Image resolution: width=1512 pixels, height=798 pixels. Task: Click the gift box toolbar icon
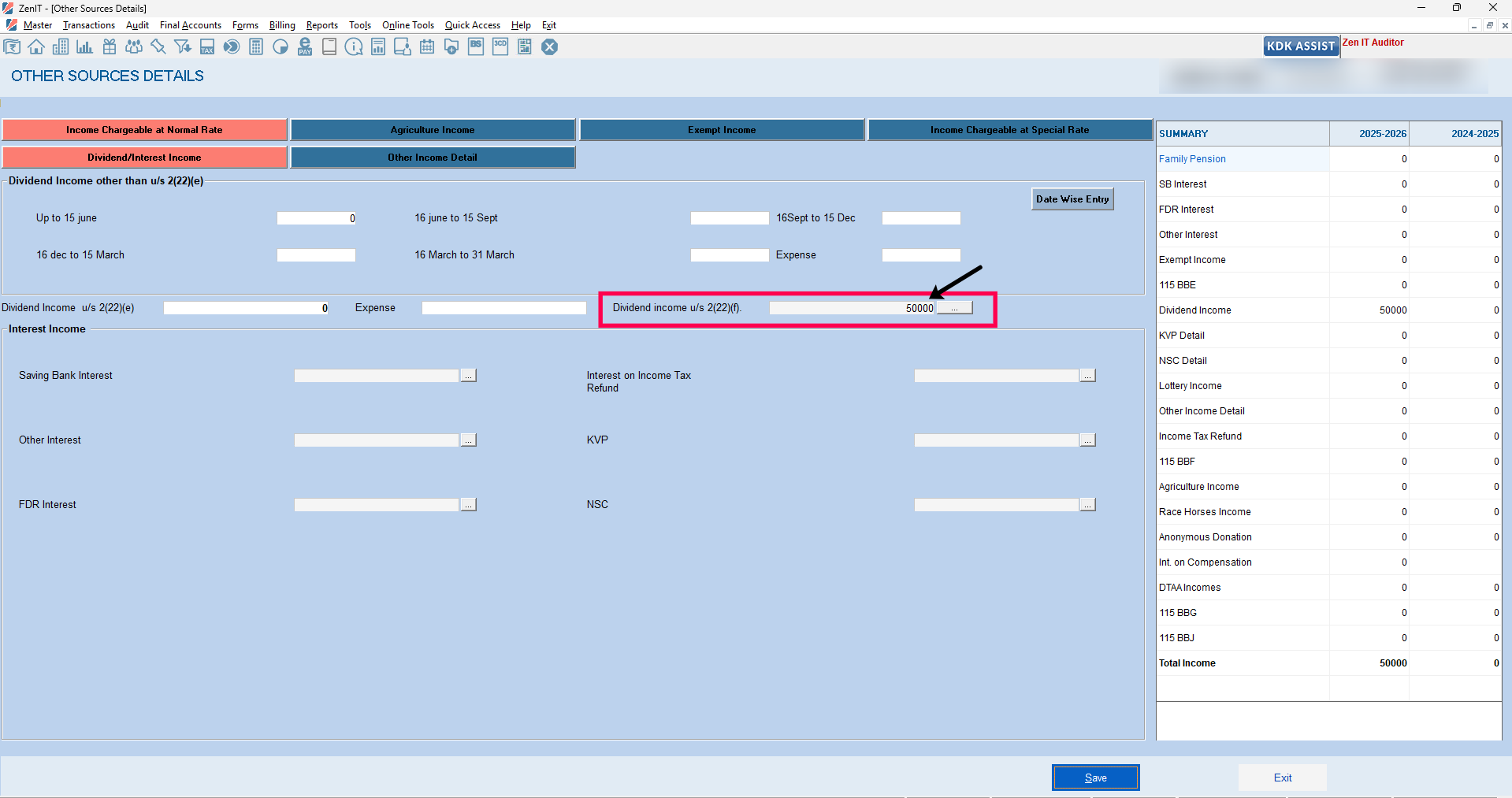(110, 47)
